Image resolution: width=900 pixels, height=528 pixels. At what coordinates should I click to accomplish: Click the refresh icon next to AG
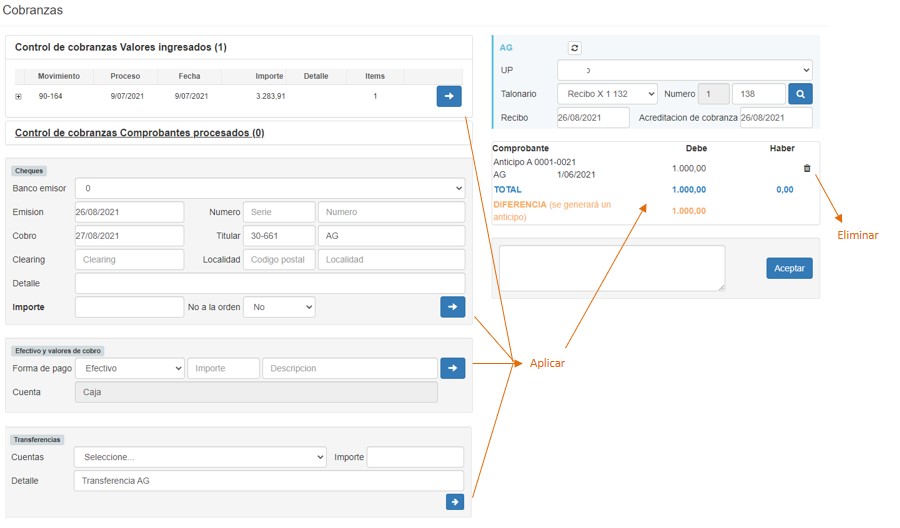pyautogui.click(x=574, y=48)
